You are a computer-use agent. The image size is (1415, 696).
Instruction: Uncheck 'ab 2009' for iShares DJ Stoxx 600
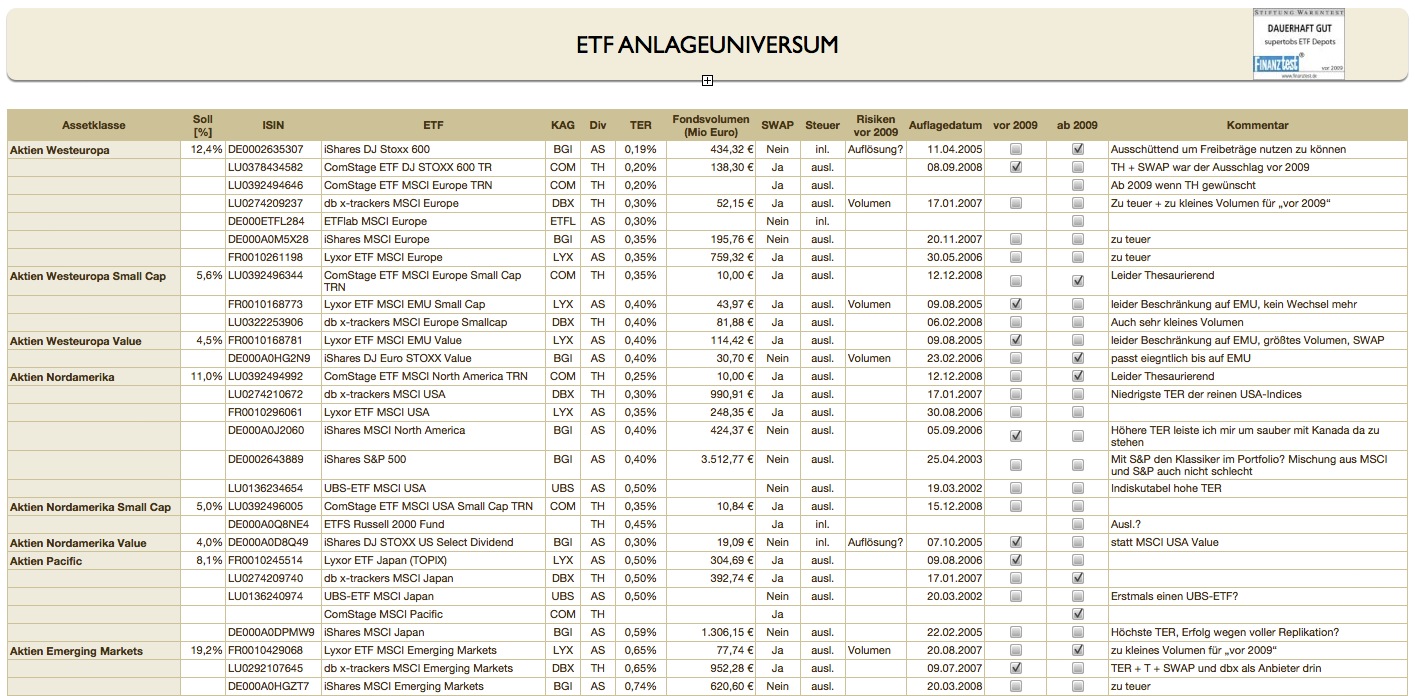point(1078,149)
